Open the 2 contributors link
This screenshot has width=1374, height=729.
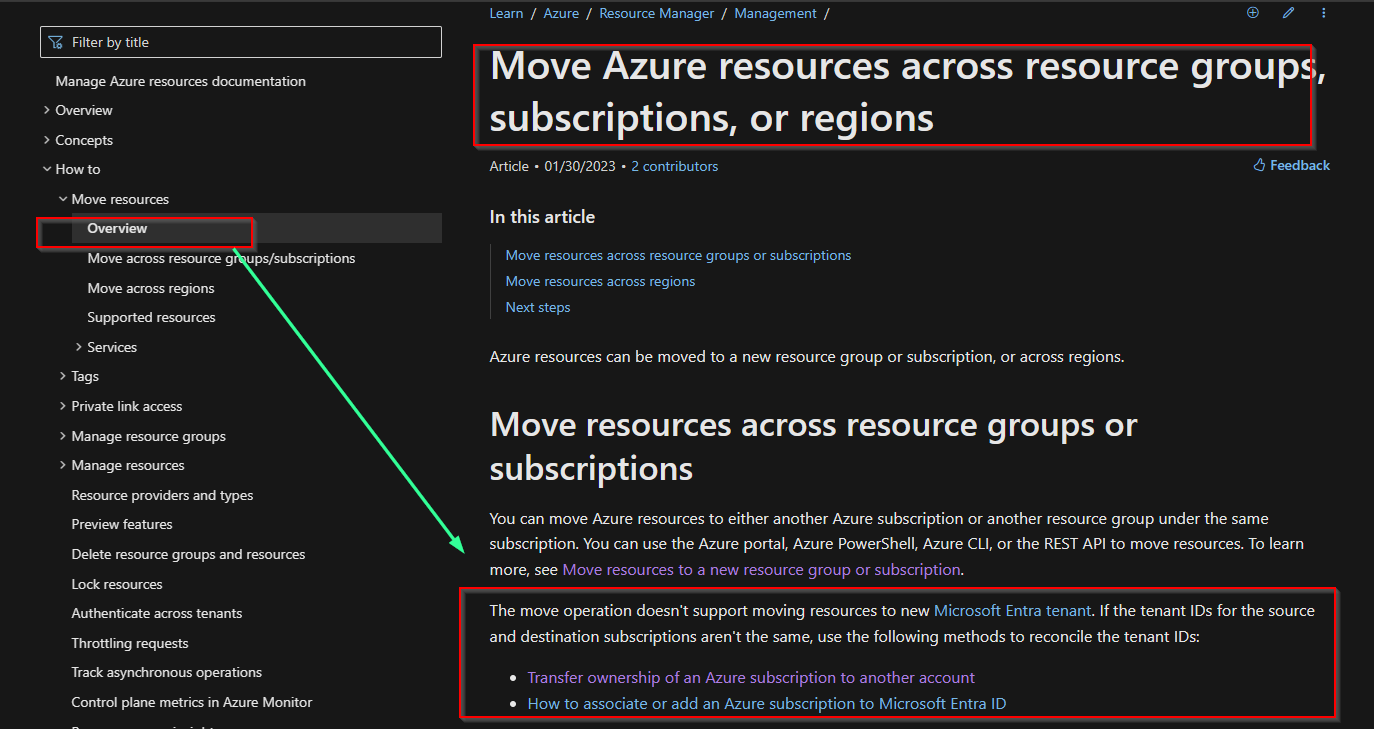tap(674, 165)
